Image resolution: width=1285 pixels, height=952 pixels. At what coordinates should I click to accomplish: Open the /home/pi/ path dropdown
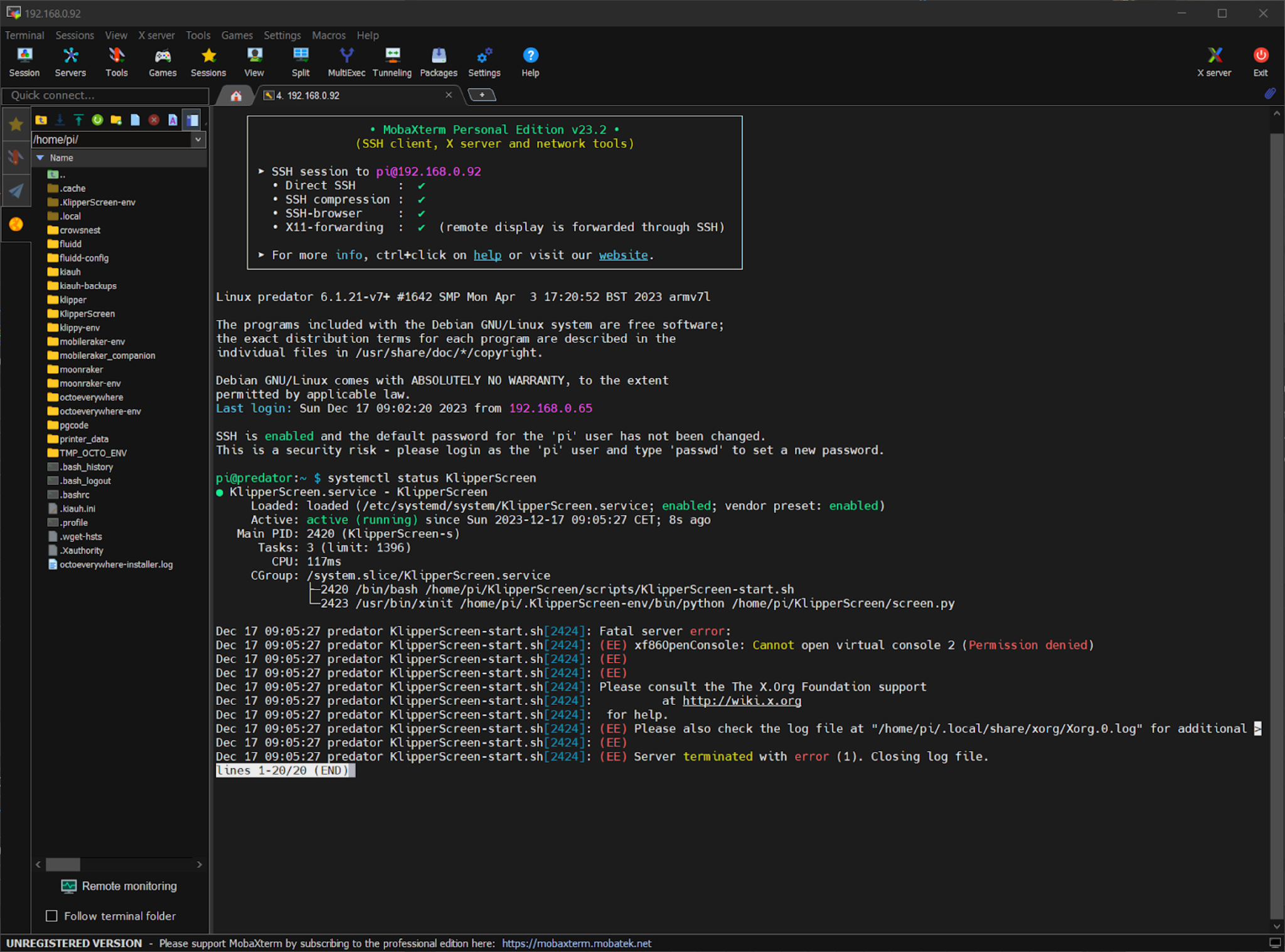(x=198, y=139)
